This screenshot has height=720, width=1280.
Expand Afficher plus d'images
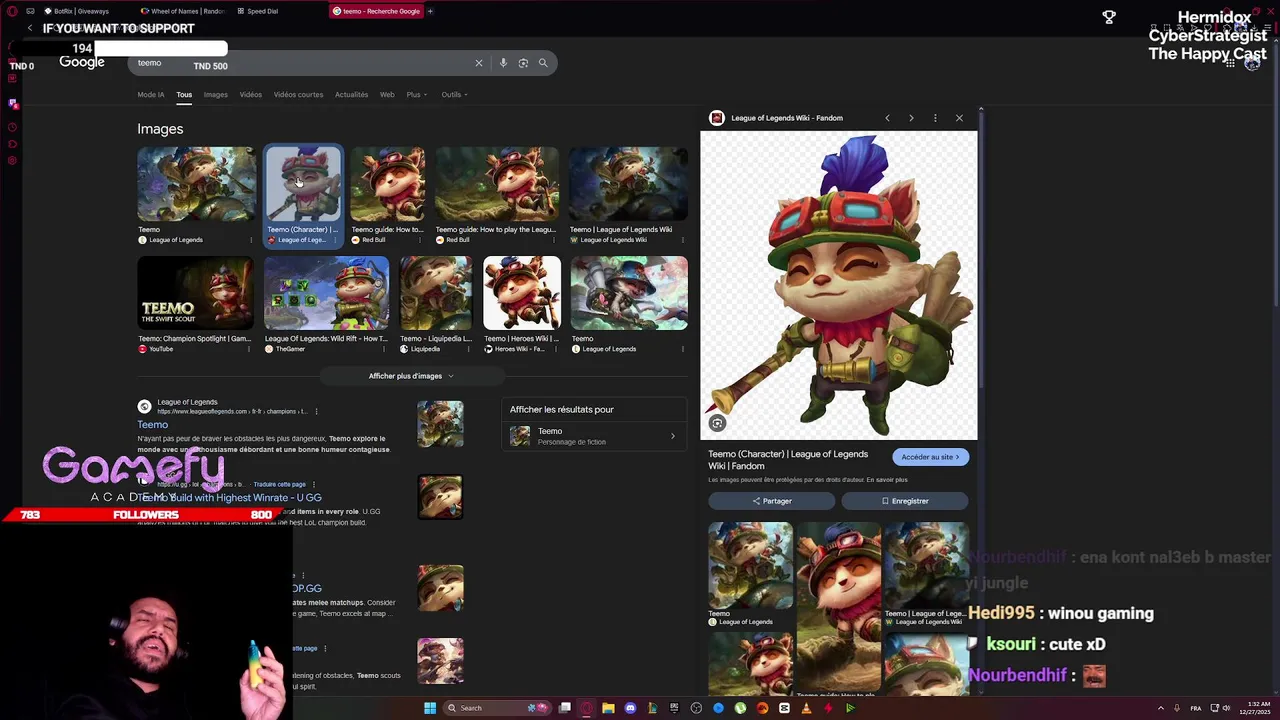(411, 376)
